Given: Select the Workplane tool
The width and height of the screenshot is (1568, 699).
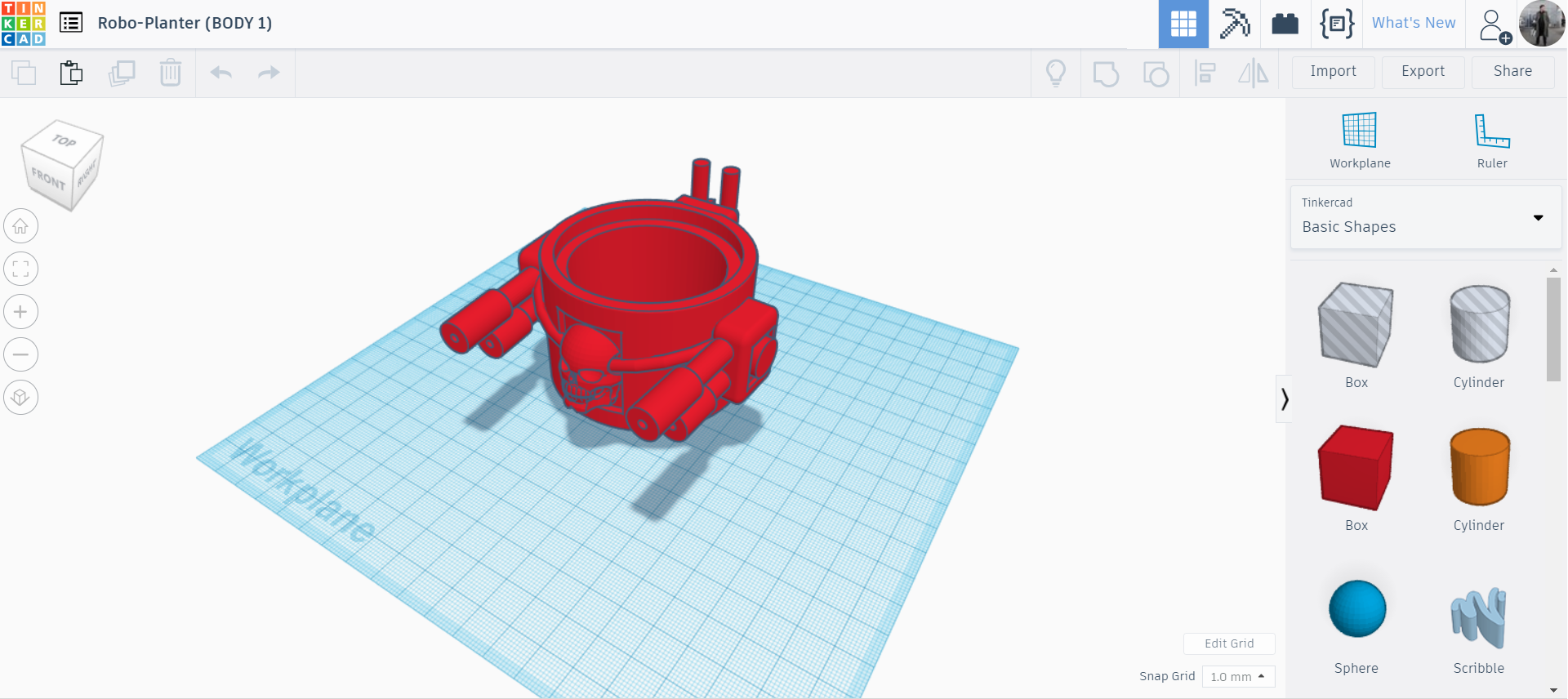Looking at the screenshot, I should [1360, 140].
